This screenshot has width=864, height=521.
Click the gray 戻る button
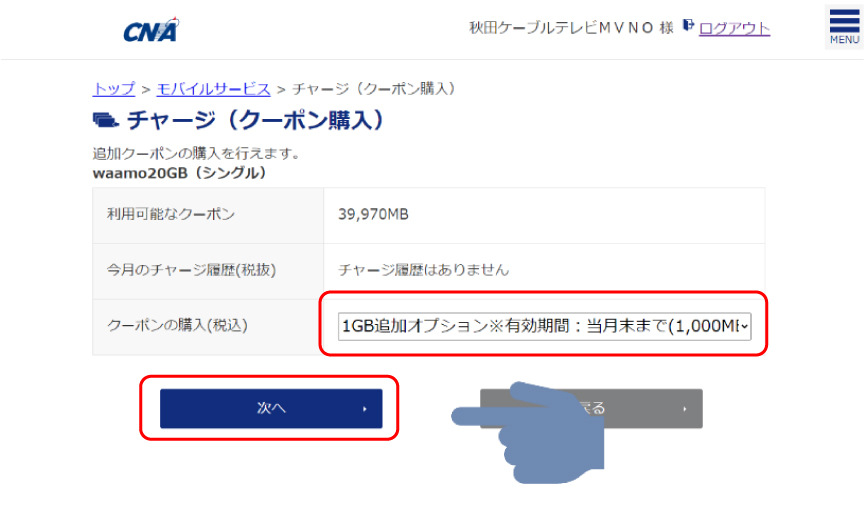point(591,409)
